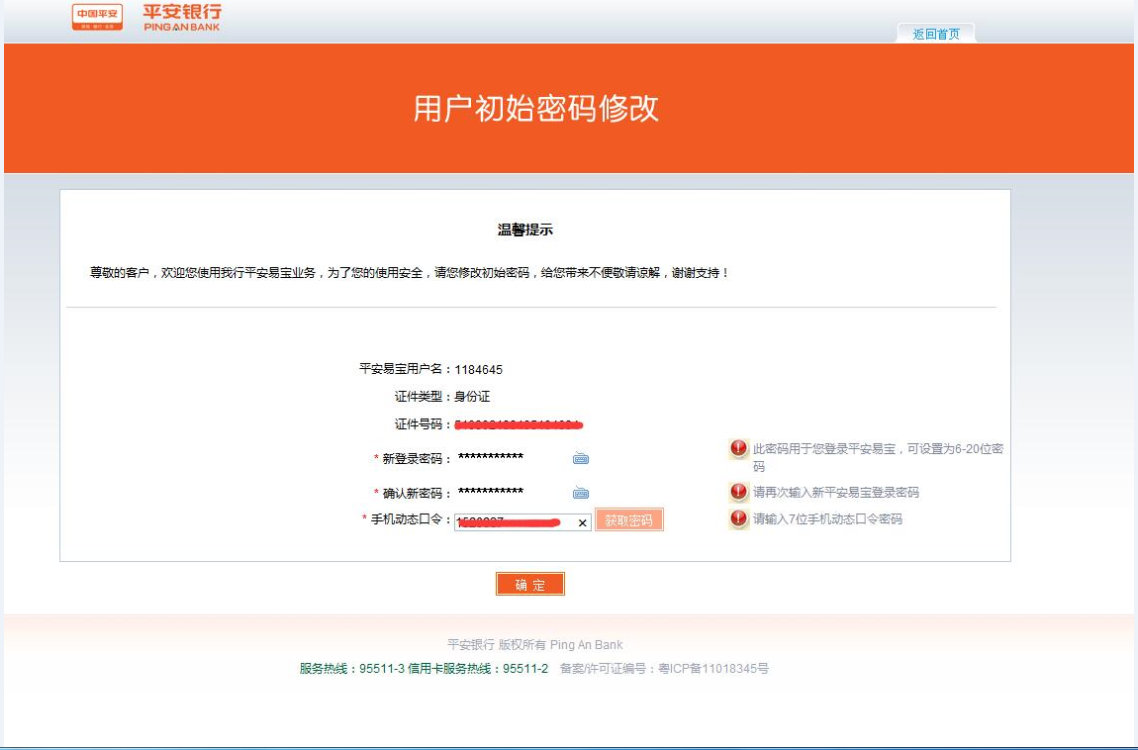This screenshot has height=750, width=1138.
Task: Select the username value 1184645
Action: [x=479, y=370]
